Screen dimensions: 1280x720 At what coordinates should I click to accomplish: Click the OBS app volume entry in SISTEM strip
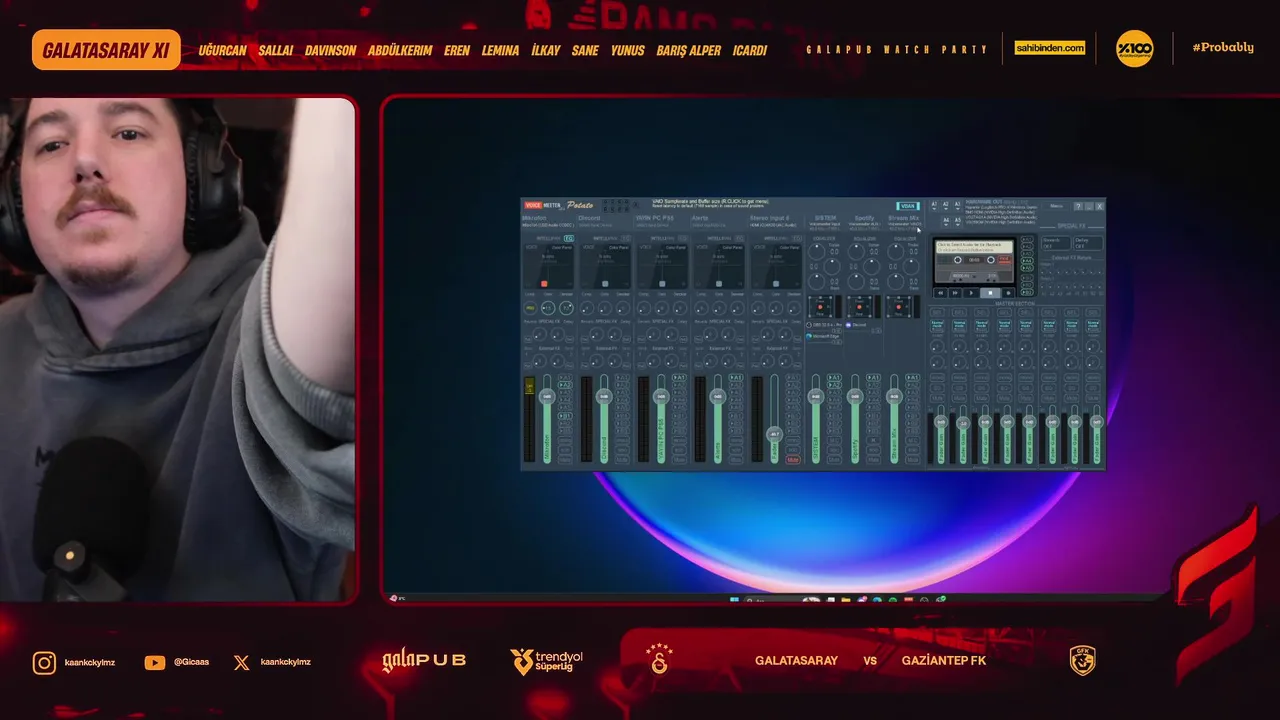826,325
